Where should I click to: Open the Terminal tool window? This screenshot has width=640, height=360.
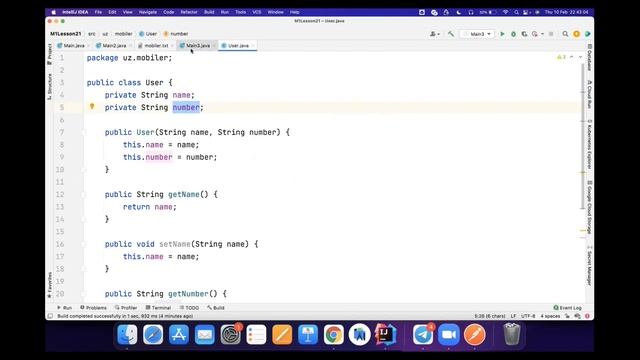(158, 308)
